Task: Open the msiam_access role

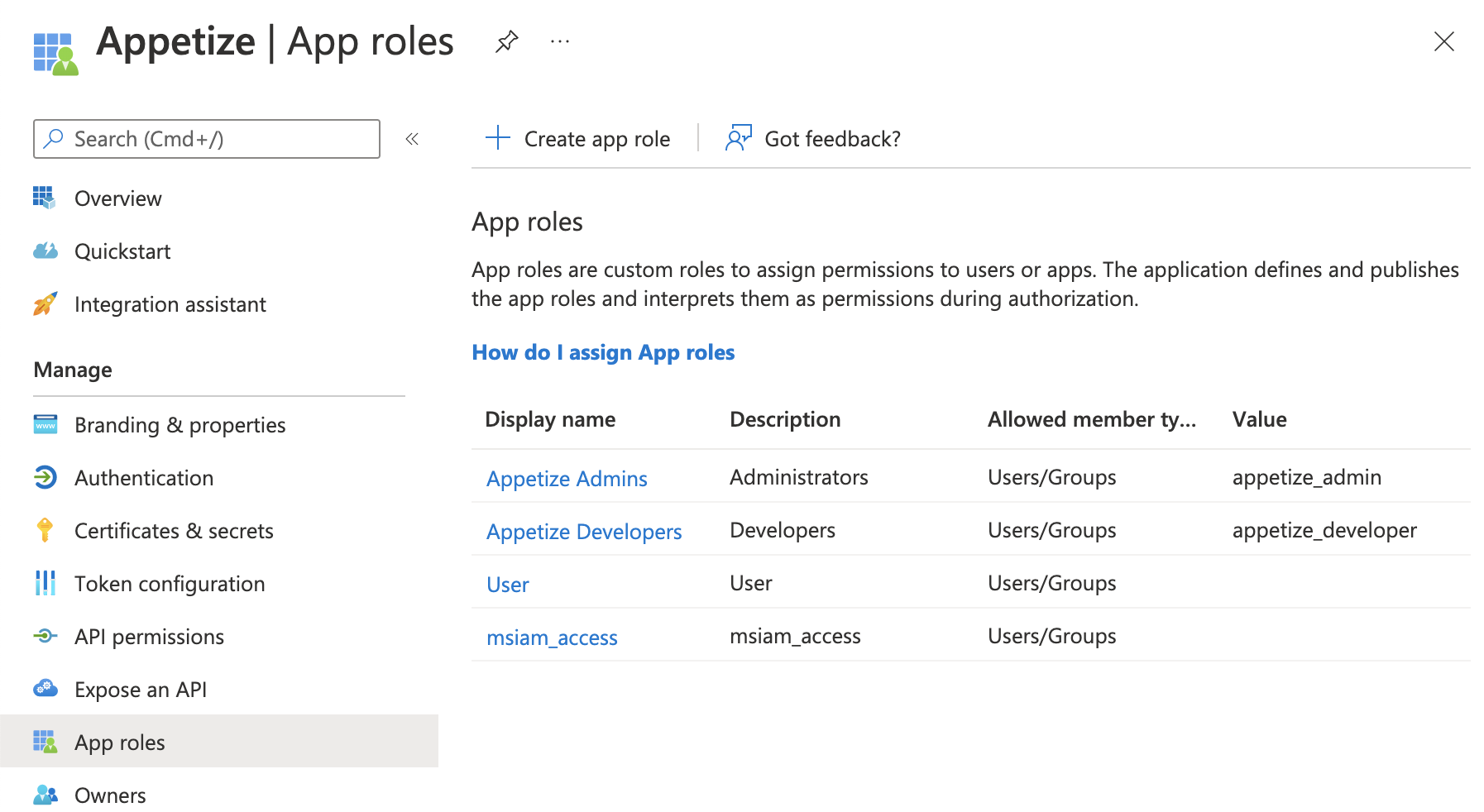Action: (x=552, y=638)
